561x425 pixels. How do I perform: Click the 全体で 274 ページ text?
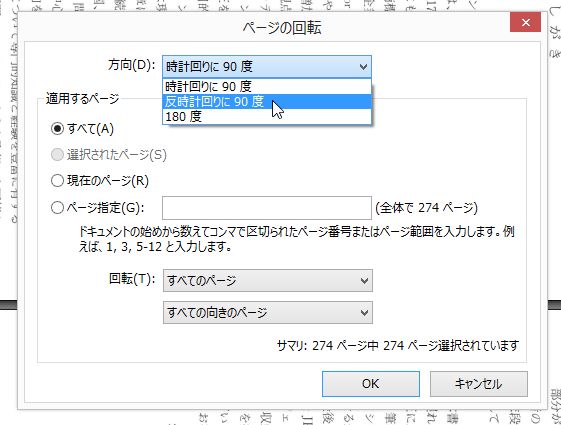pos(426,207)
